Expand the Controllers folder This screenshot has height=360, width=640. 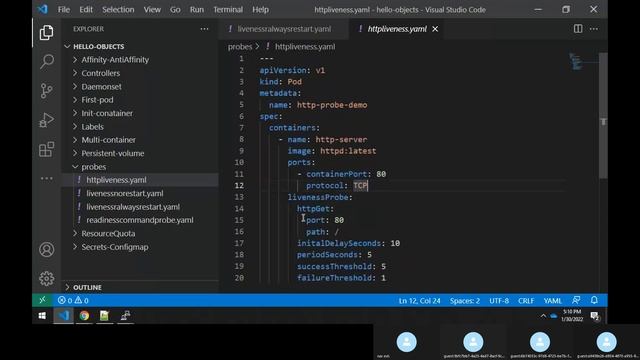(x=141, y=73)
